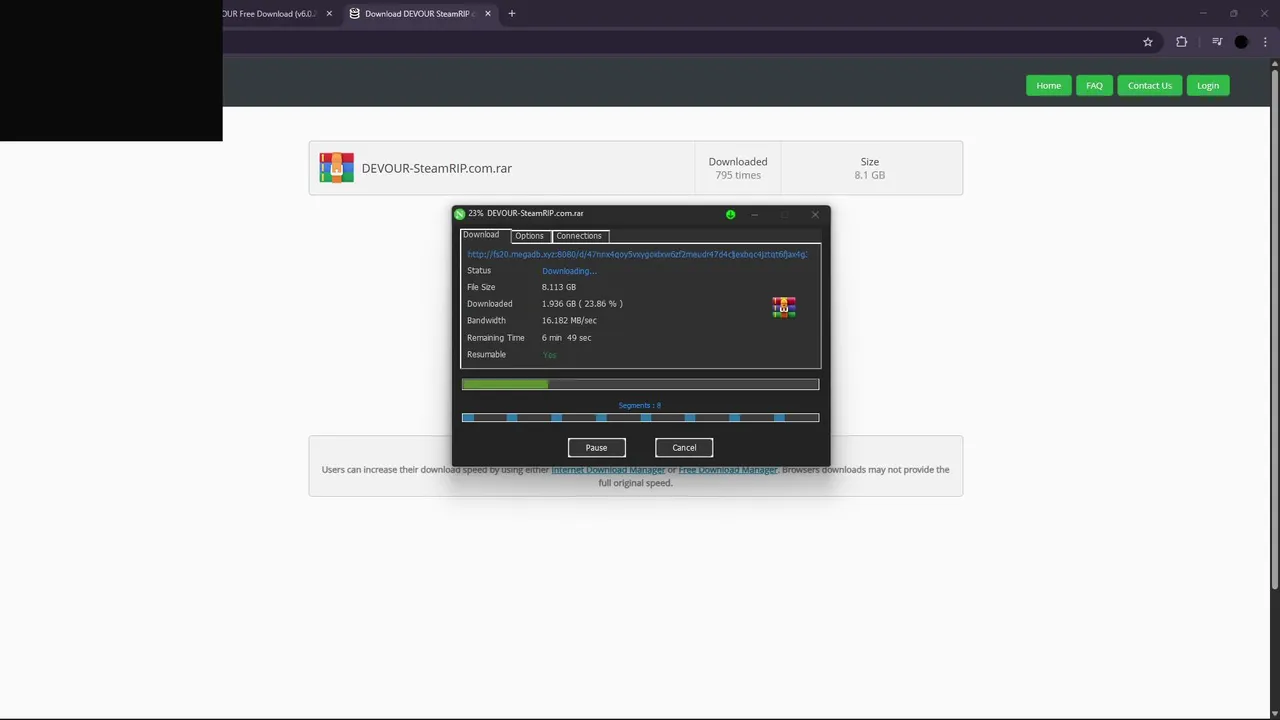Go to the Home page
The height and width of the screenshot is (720, 1280).
[1048, 85]
